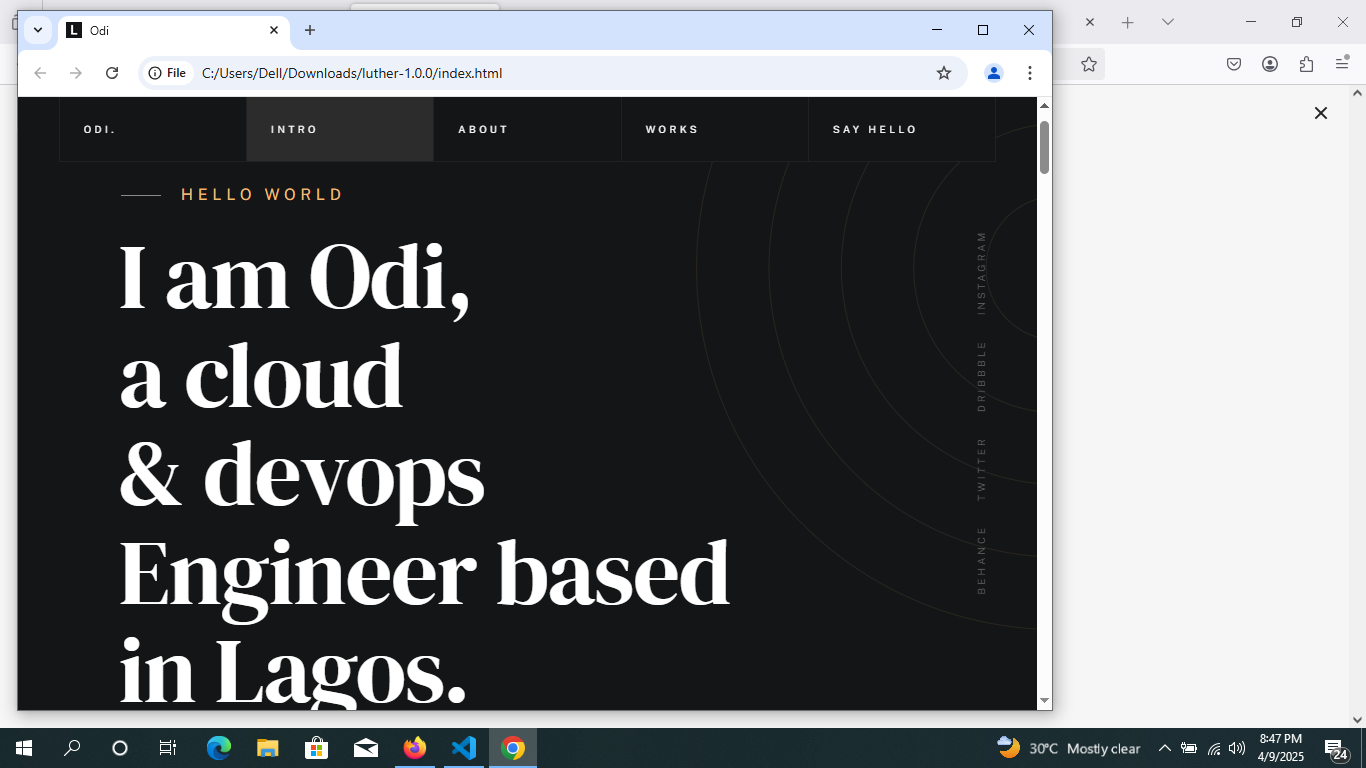Screen dimensions: 1366x768
Task: Select the Odi browser tab
Action: [x=174, y=31]
